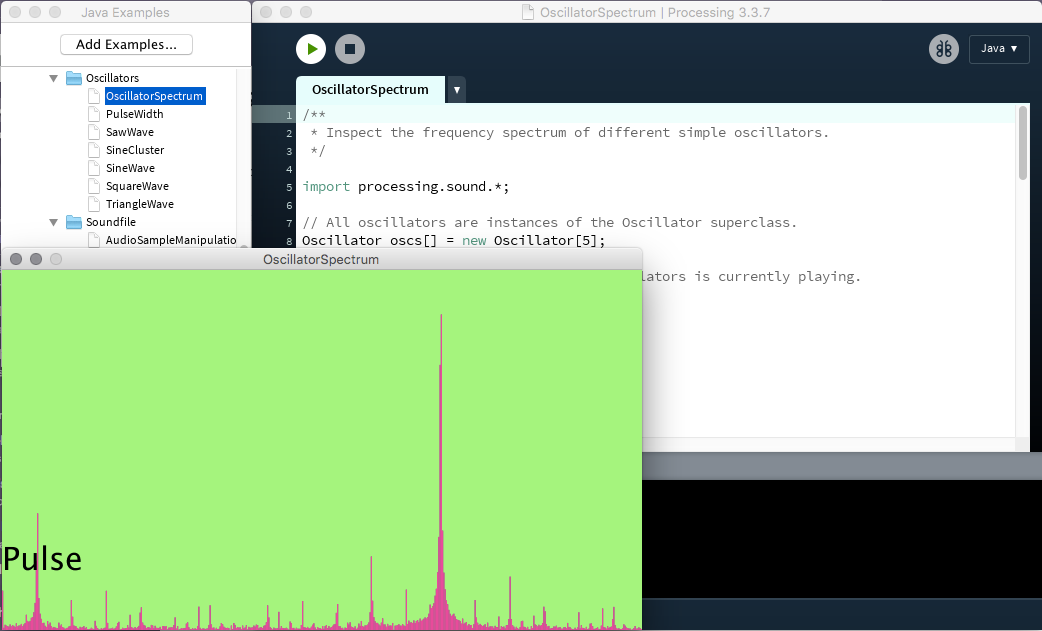Screen dimensions: 1042x631
Task: Select OscillatorSpectrum in examples tree
Action: [154, 96]
